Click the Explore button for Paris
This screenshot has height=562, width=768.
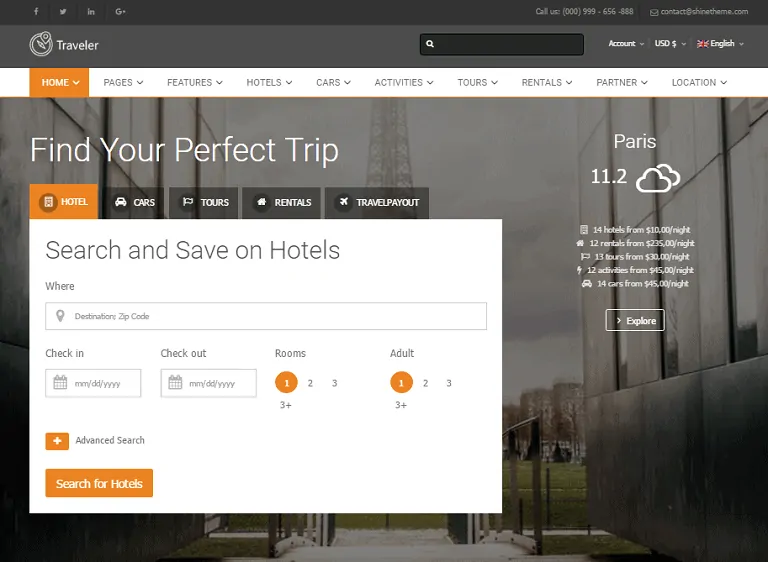(635, 320)
